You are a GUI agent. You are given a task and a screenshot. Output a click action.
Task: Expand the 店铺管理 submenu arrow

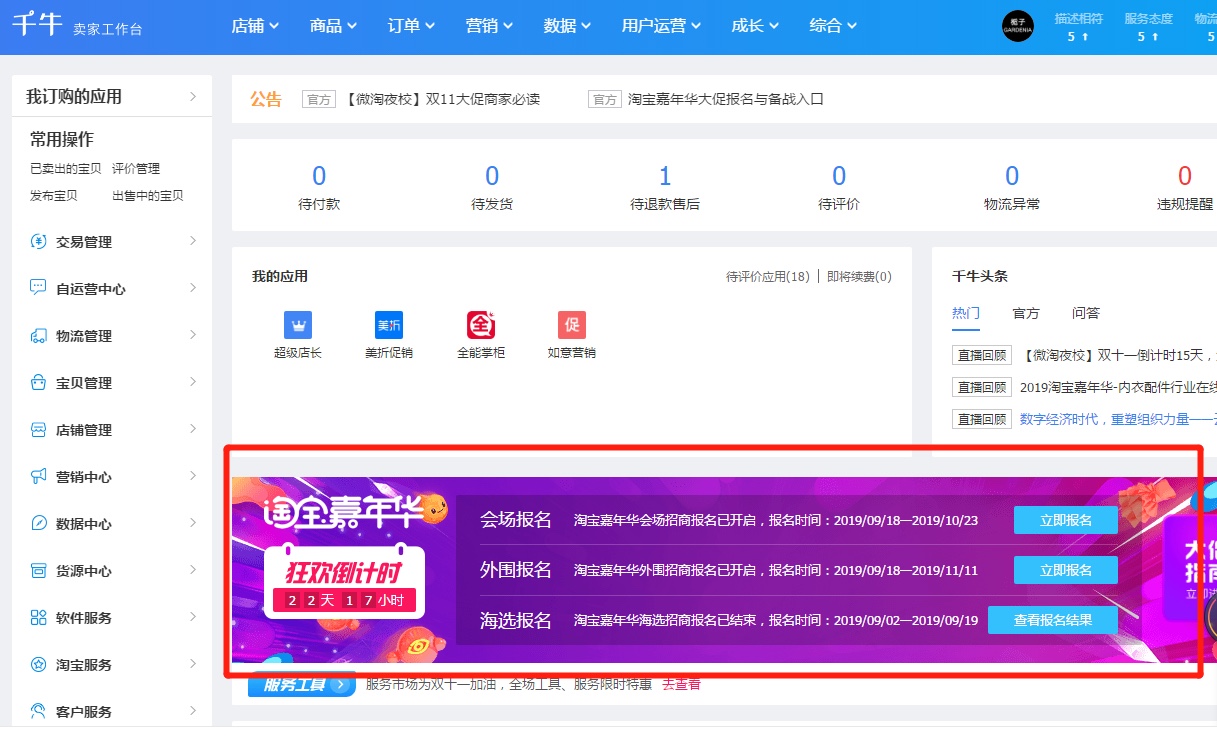[193, 429]
